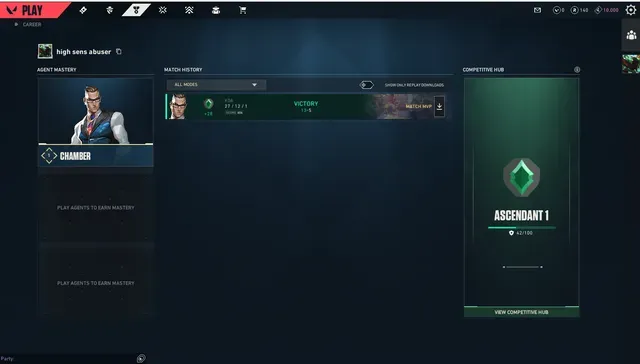Viewport: 640px width, 364px height.
Task: Click the MATCH HISTORY section header
Action: [183, 70]
